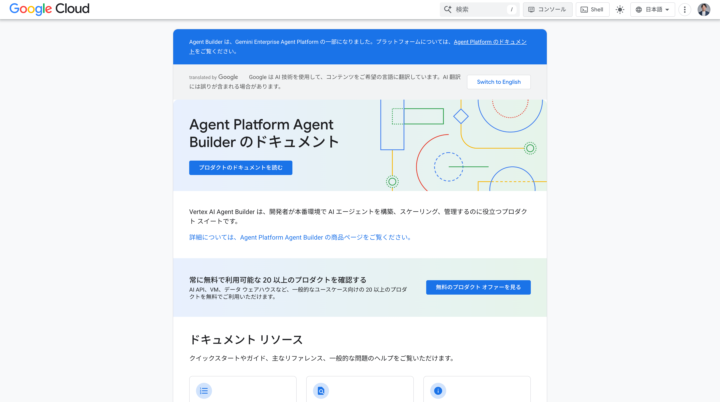
Task: Toggle the light/dark theme sun icon
Action: pyautogui.click(x=620, y=9)
